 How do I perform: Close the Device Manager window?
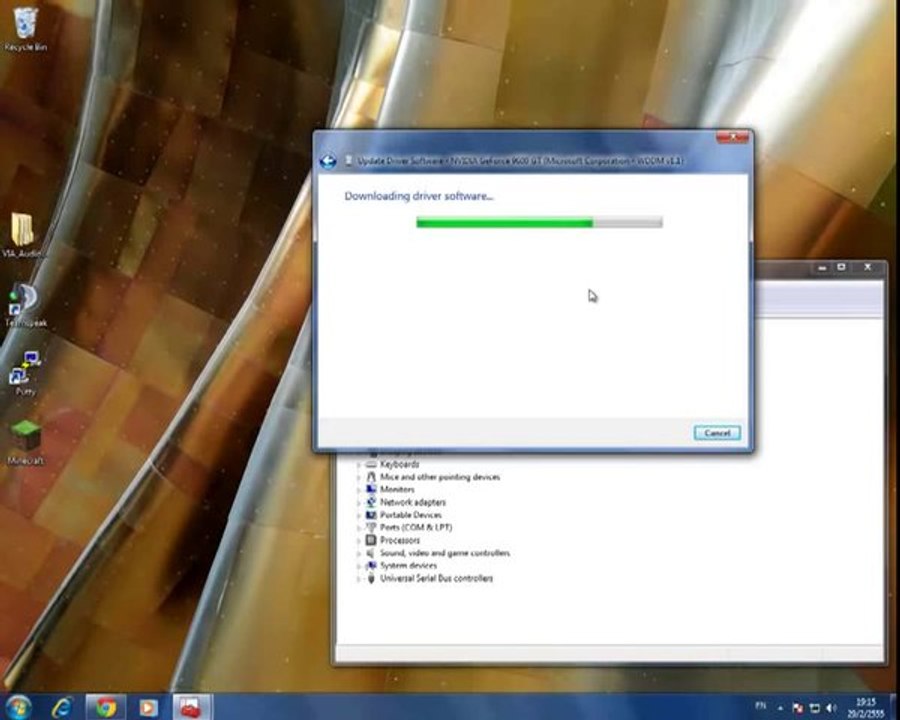click(867, 268)
